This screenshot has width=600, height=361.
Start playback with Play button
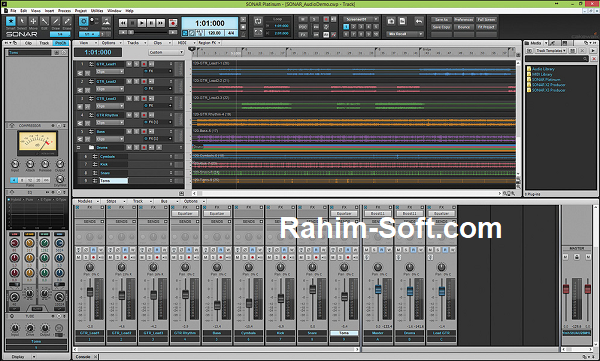[142, 23]
